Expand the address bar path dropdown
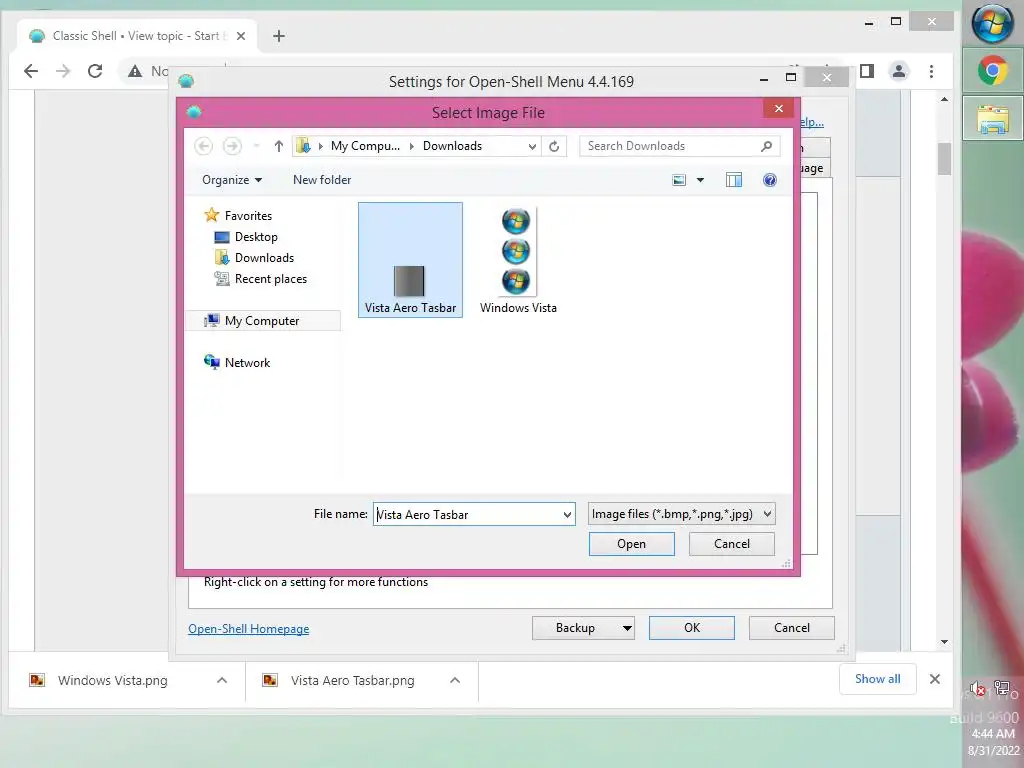Screen dimensions: 1024x768 point(532,146)
